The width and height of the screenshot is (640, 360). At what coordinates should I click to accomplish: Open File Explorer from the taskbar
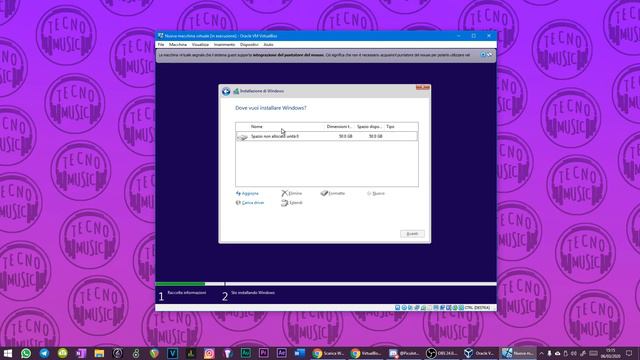click(x=99, y=353)
